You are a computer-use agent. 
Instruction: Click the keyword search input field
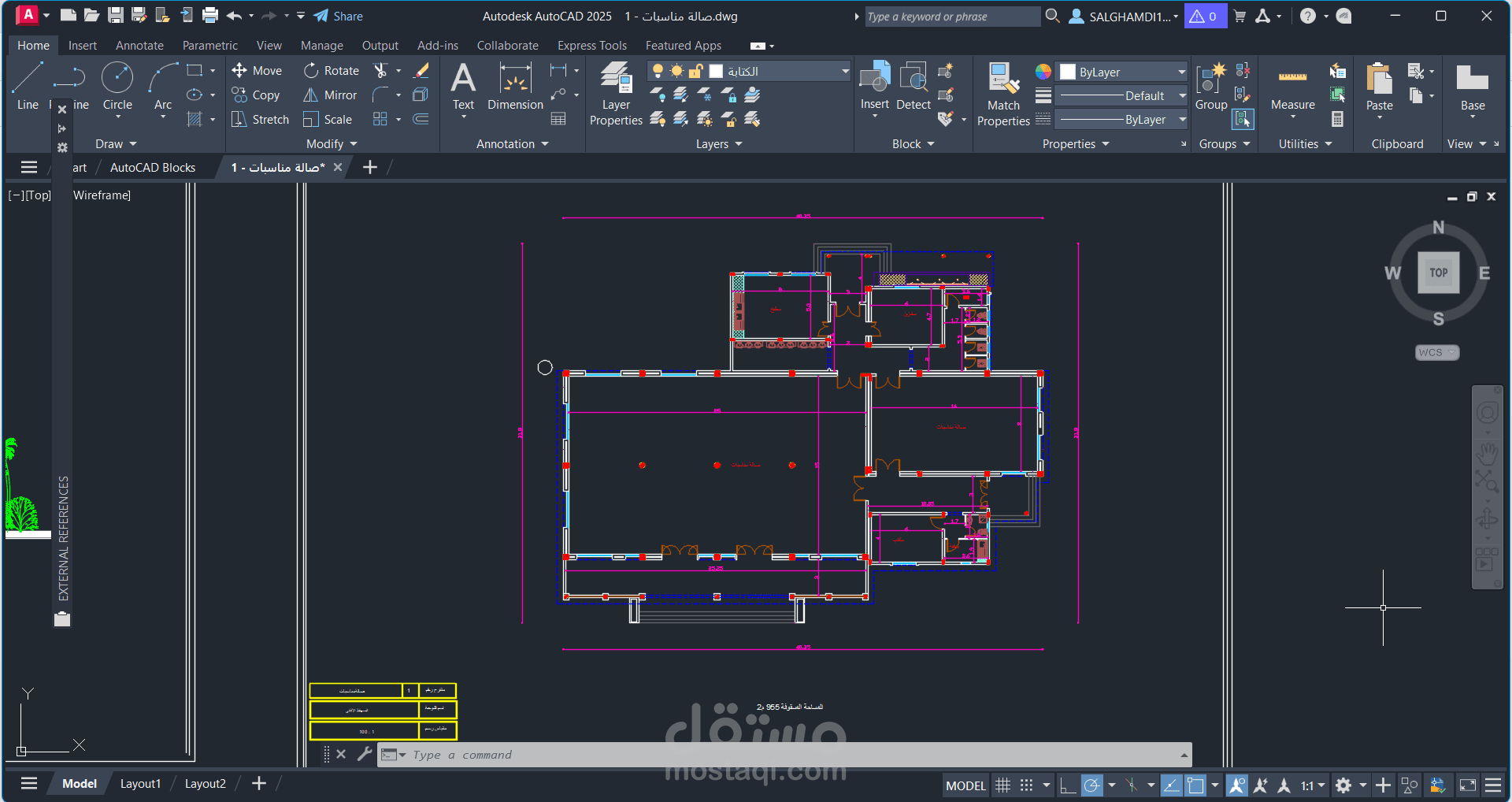pos(952,17)
